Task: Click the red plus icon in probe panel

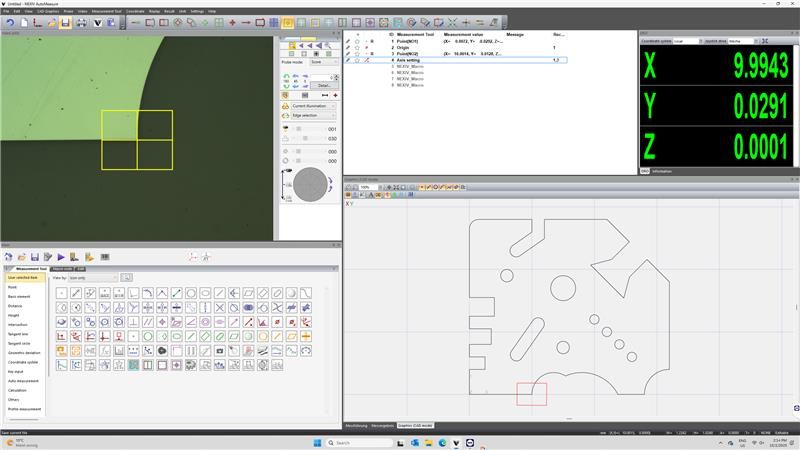Action: point(335,95)
